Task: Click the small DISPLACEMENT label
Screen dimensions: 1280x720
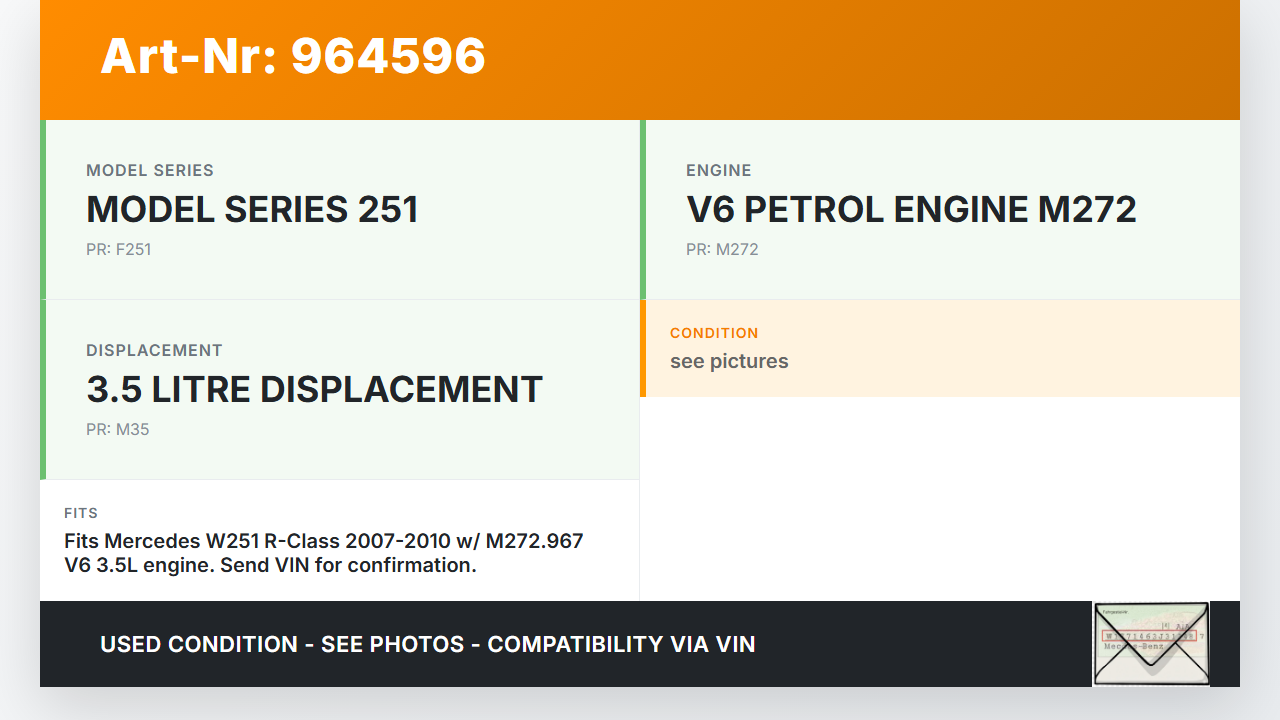Action: (154, 351)
